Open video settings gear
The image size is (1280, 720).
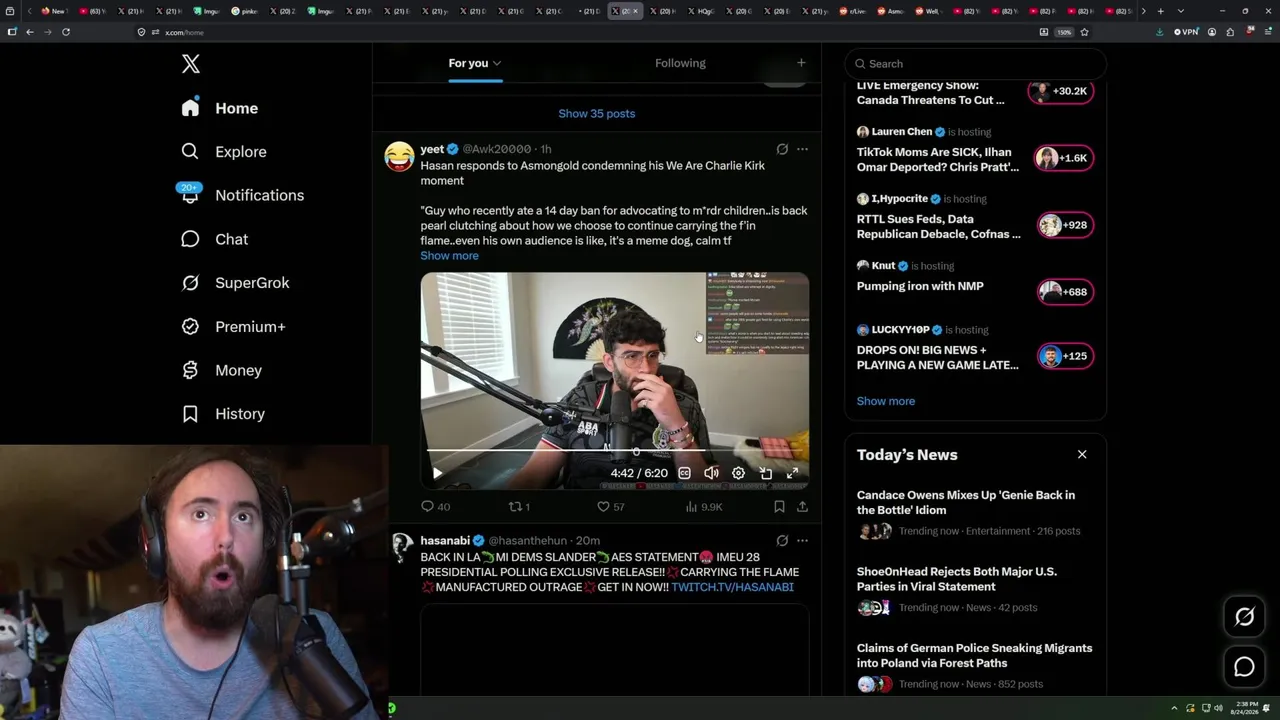[738, 473]
